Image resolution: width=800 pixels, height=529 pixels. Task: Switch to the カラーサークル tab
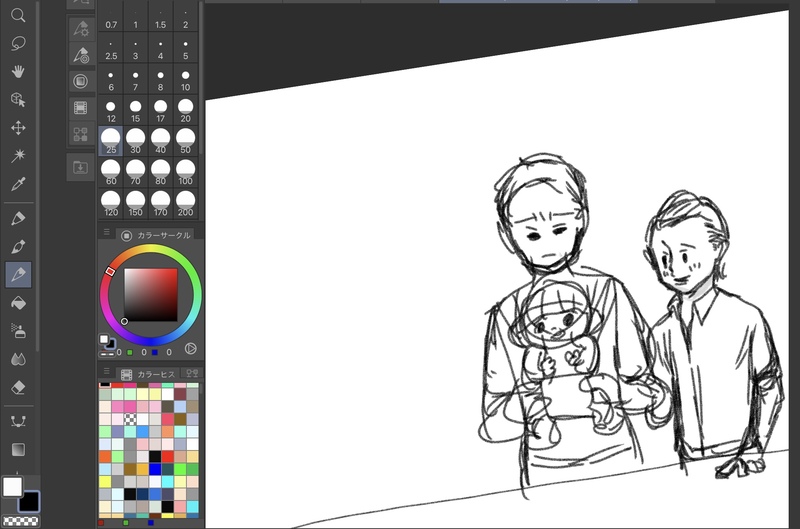[x=155, y=235]
